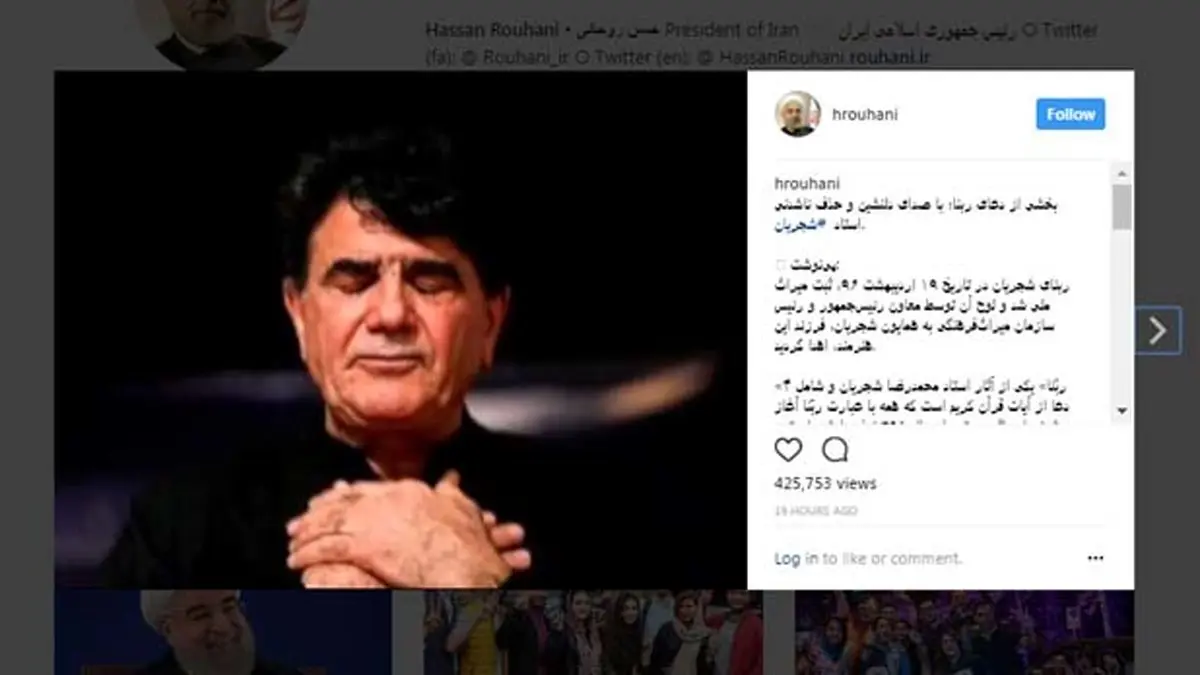Click the main post photo of singer
1200x675 pixels.
[401, 329]
